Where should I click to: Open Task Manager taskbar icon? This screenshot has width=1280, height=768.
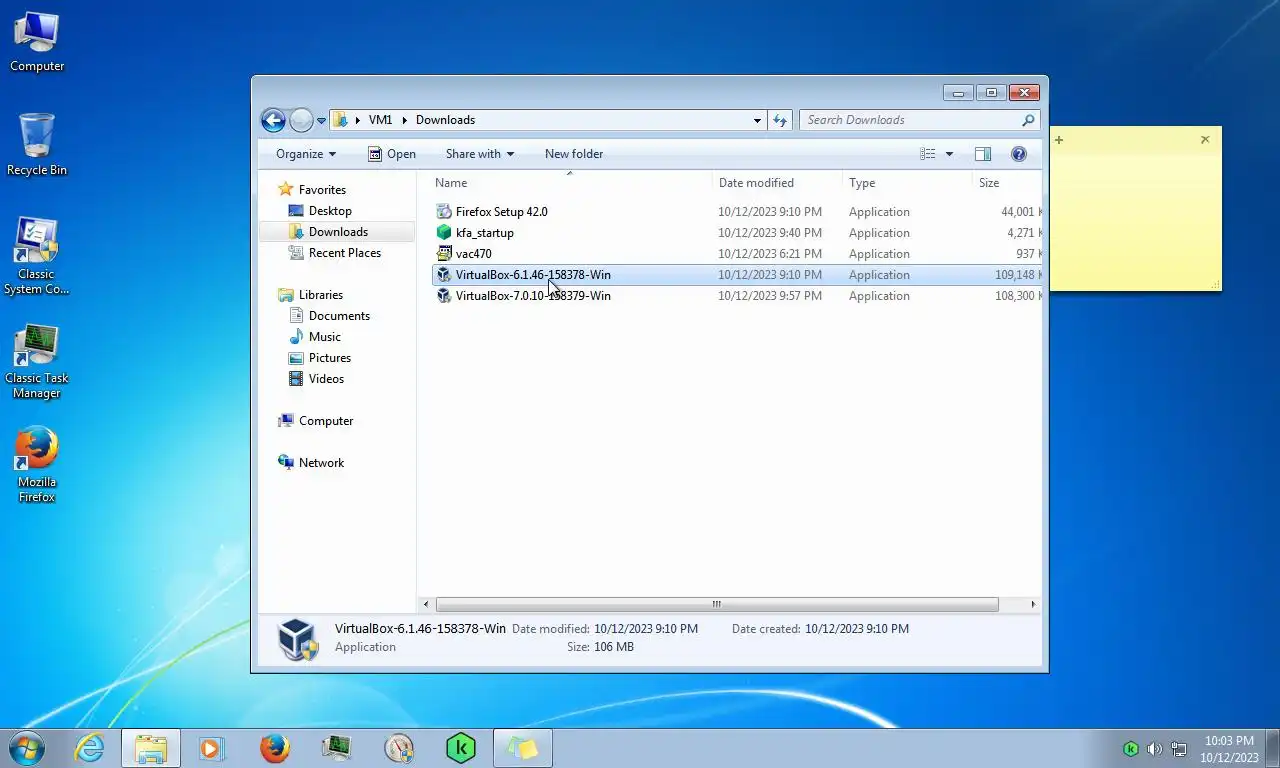pos(336,748)
